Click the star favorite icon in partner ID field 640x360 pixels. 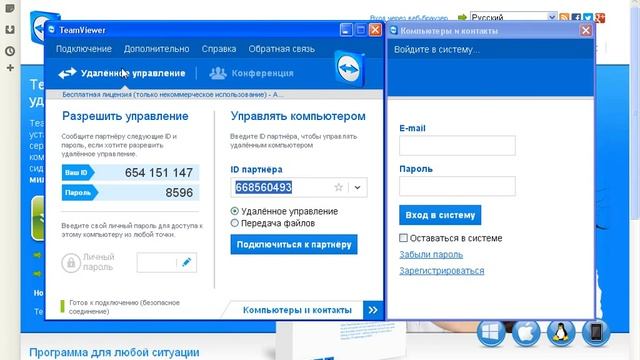(338, 187)
